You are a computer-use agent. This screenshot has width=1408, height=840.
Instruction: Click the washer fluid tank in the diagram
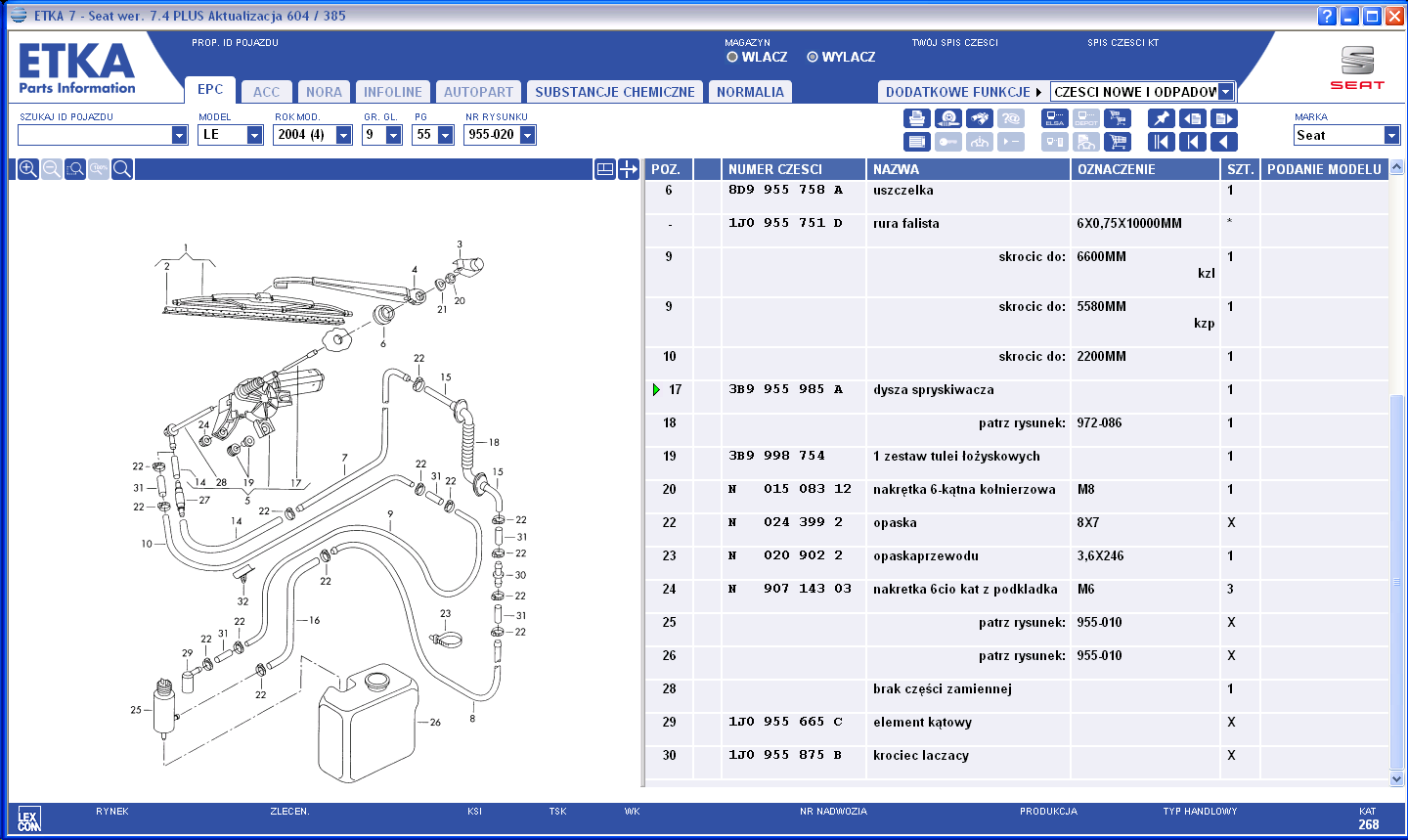click(x=368, y=722)
